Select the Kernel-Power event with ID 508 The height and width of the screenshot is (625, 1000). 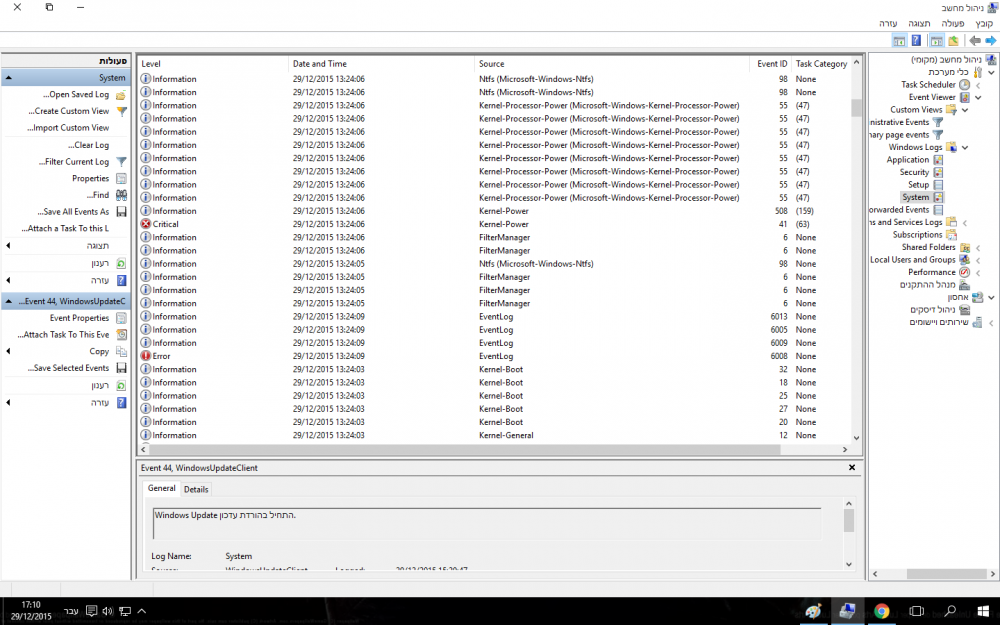click(495, 211)
